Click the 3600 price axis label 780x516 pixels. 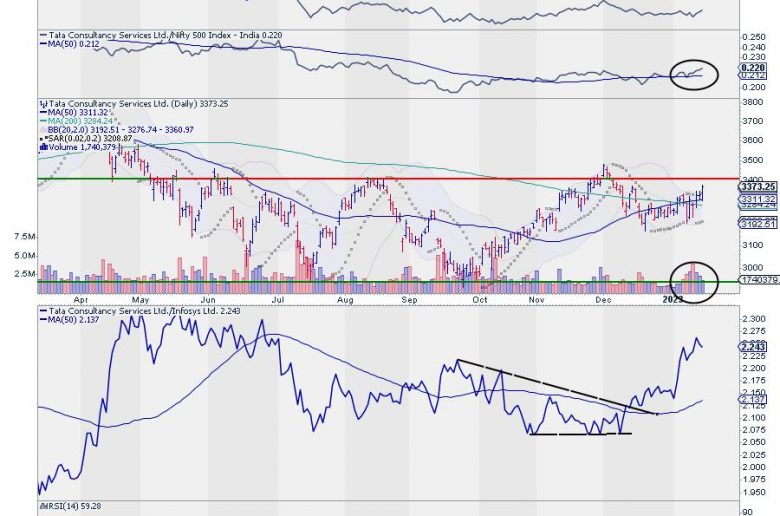[x=752, y=140]
